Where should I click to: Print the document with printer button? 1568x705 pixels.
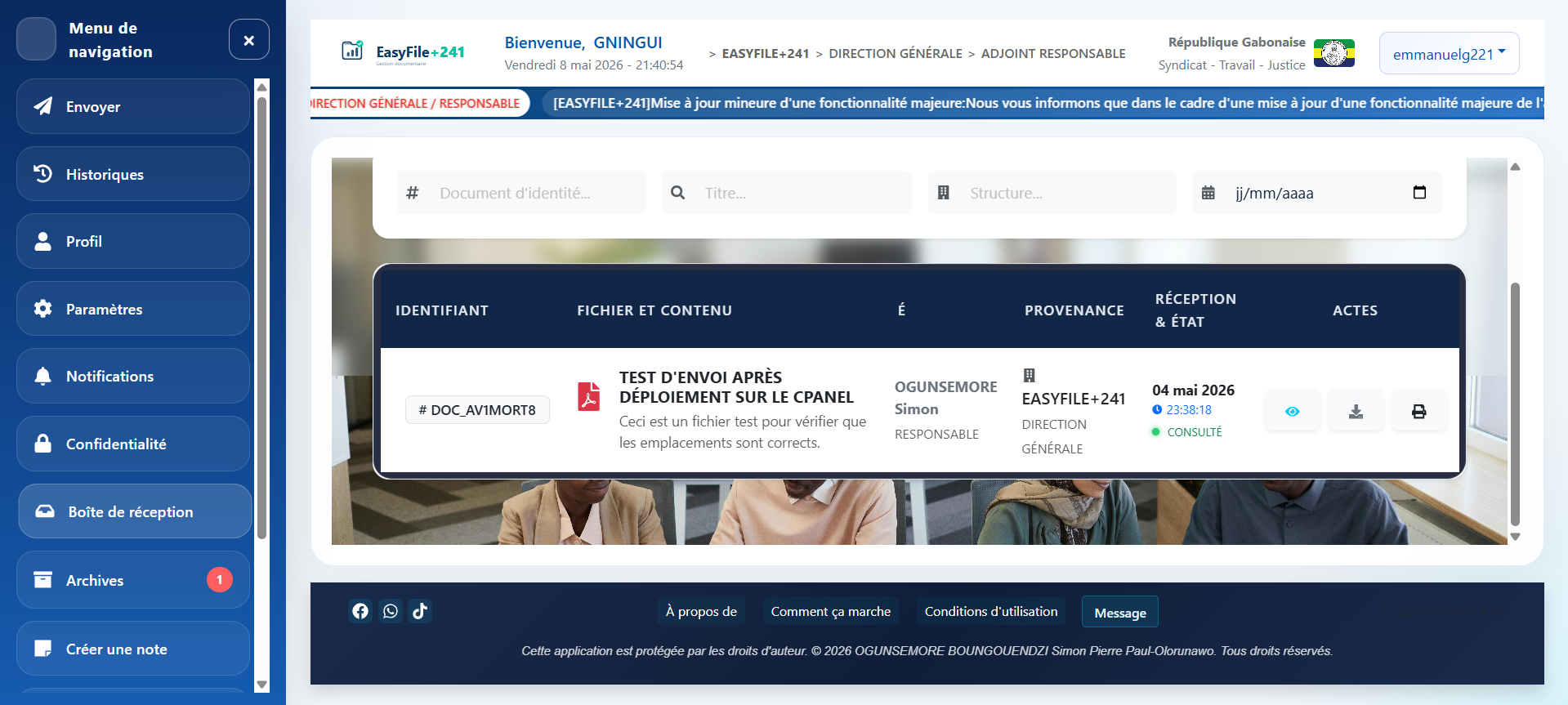1419,411
